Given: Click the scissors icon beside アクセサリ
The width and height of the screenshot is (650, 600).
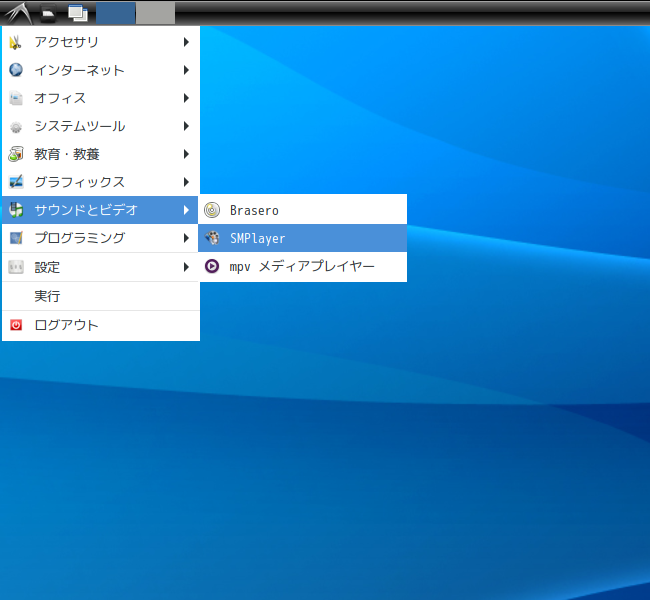Looking at the screenshot, I should (16, 42).
